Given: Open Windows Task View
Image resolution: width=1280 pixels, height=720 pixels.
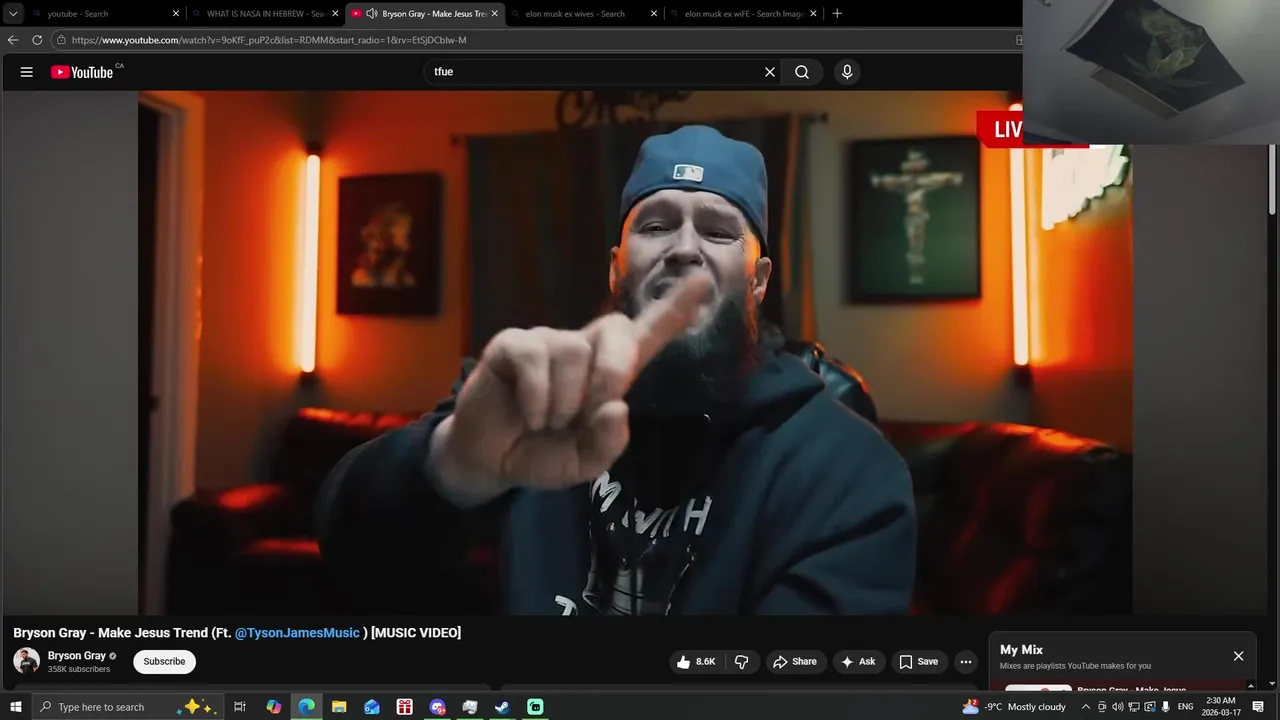Looking at the screenshot, I should 240,707.
